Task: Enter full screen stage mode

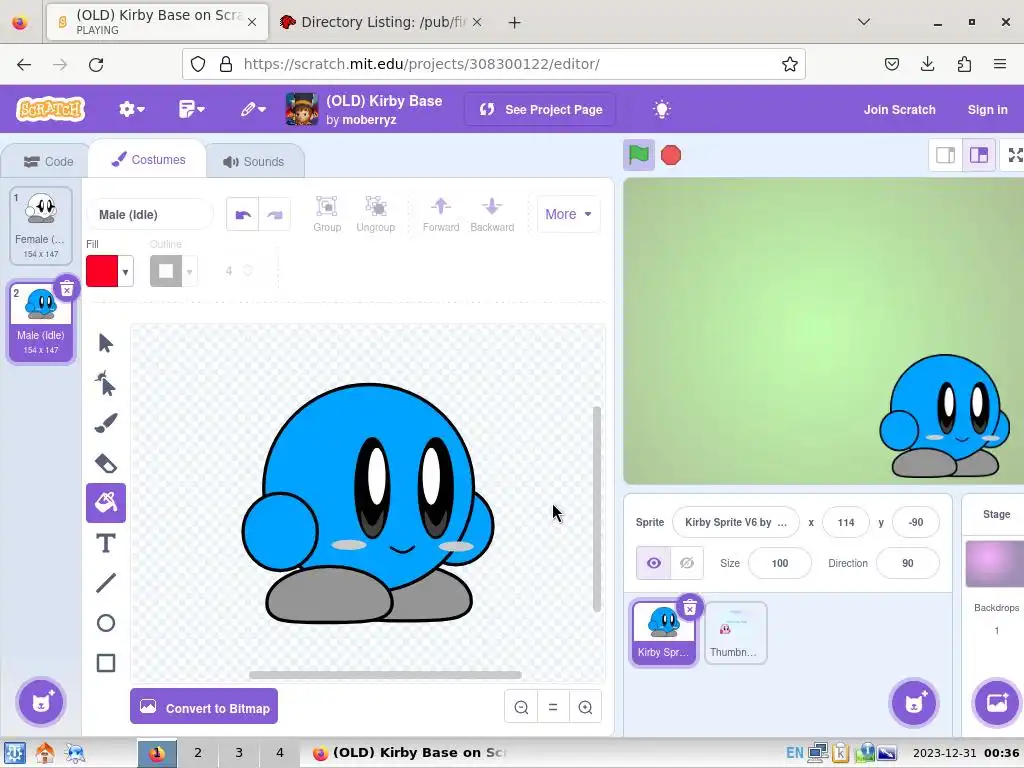Action: (1014, 155)
